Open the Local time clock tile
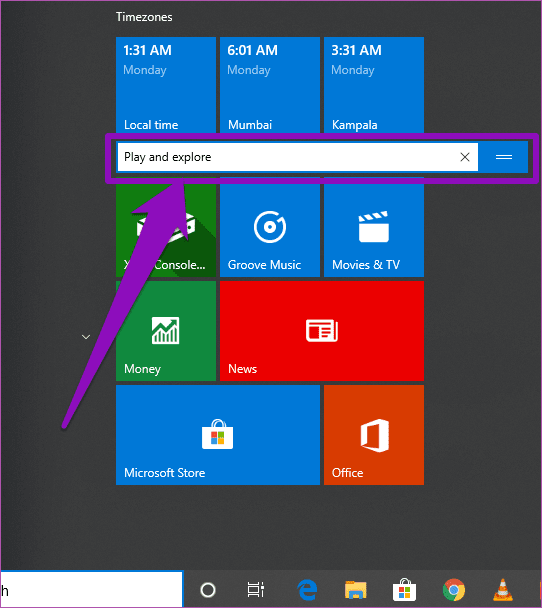Screen dimensions: 542x608 pyautogui.click(x=166, y=85)
